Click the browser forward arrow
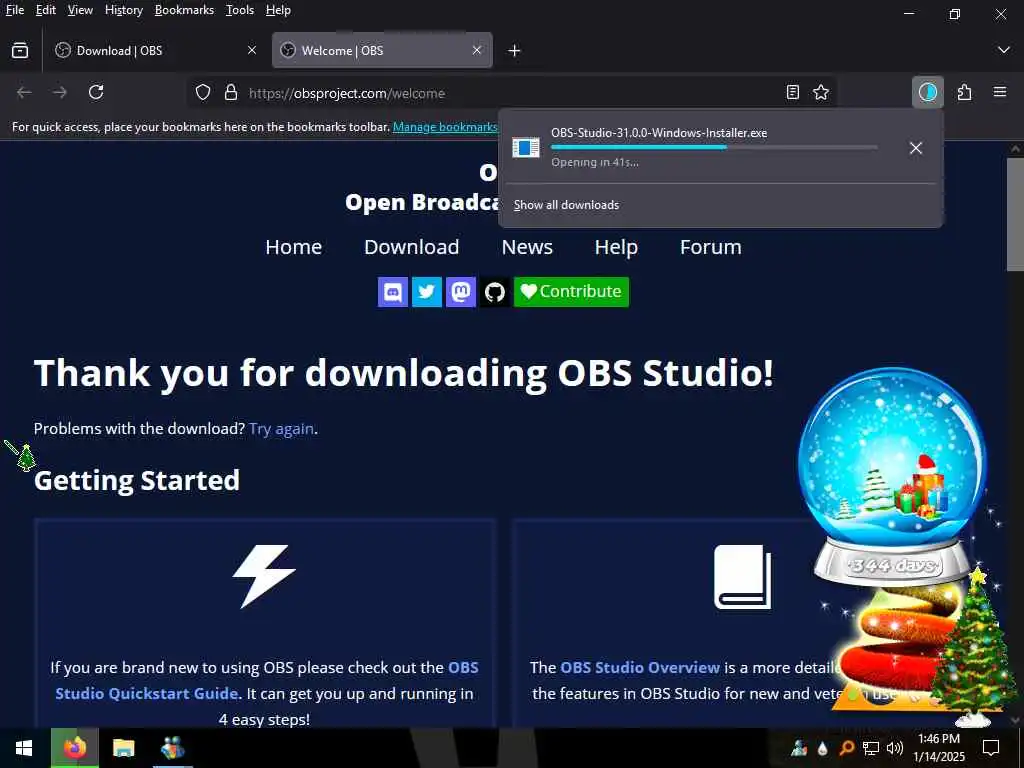This screenshot has width=1024, height=768. (x=60, y=93)
